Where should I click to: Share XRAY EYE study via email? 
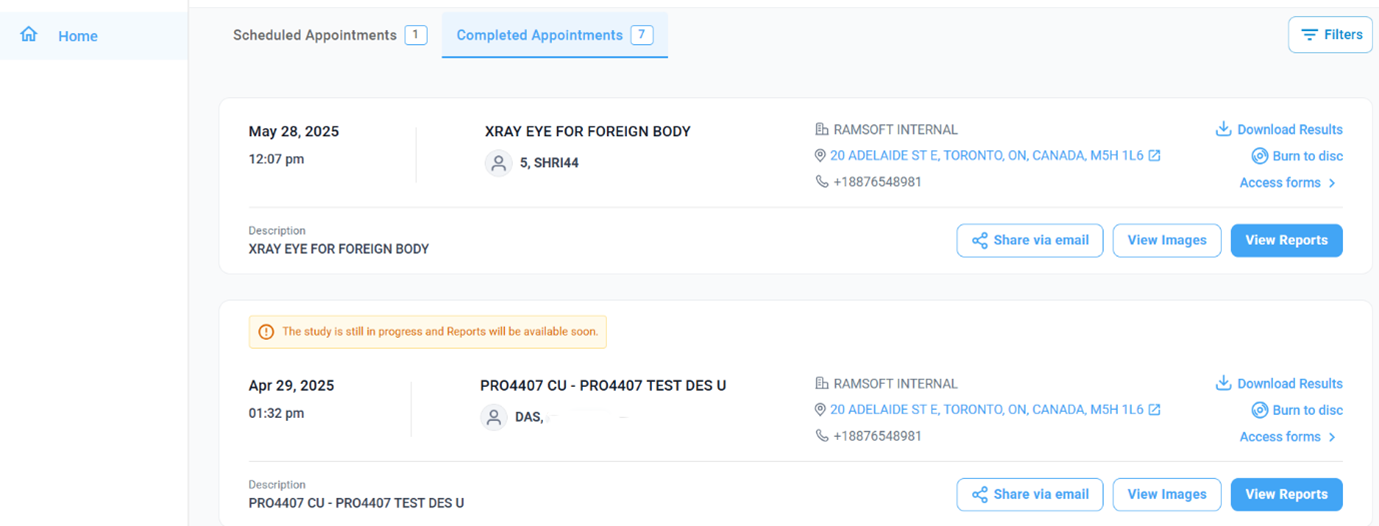tap(1030, 240)
